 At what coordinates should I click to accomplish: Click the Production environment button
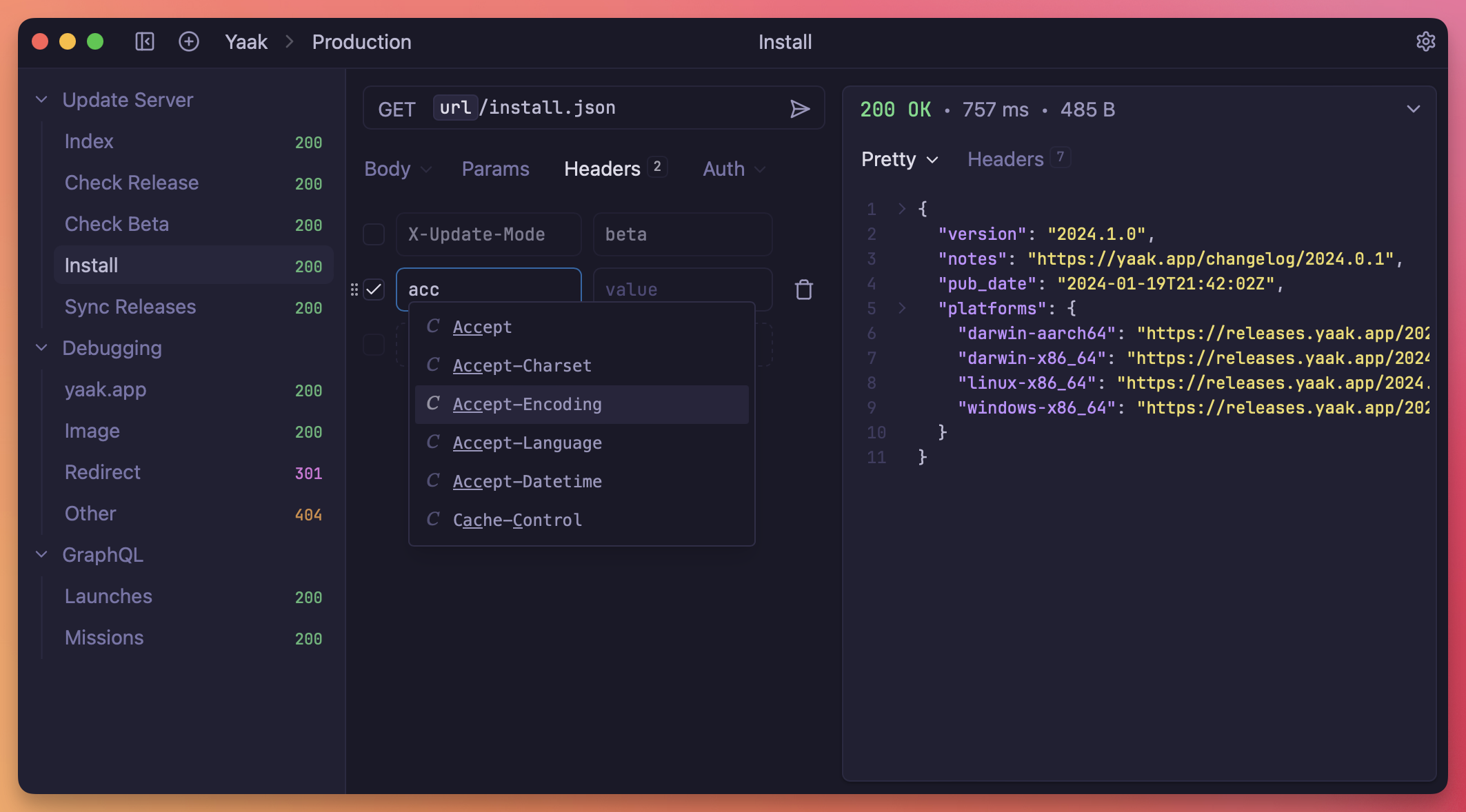click(x=361, y=42)
